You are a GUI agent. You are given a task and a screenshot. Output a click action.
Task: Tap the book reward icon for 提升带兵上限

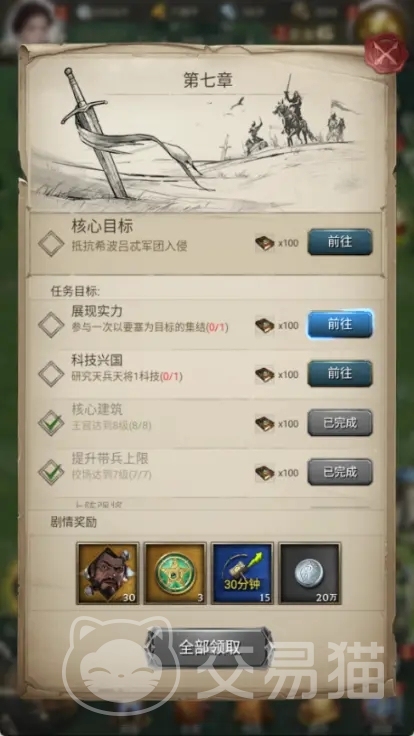coord(265,473)
